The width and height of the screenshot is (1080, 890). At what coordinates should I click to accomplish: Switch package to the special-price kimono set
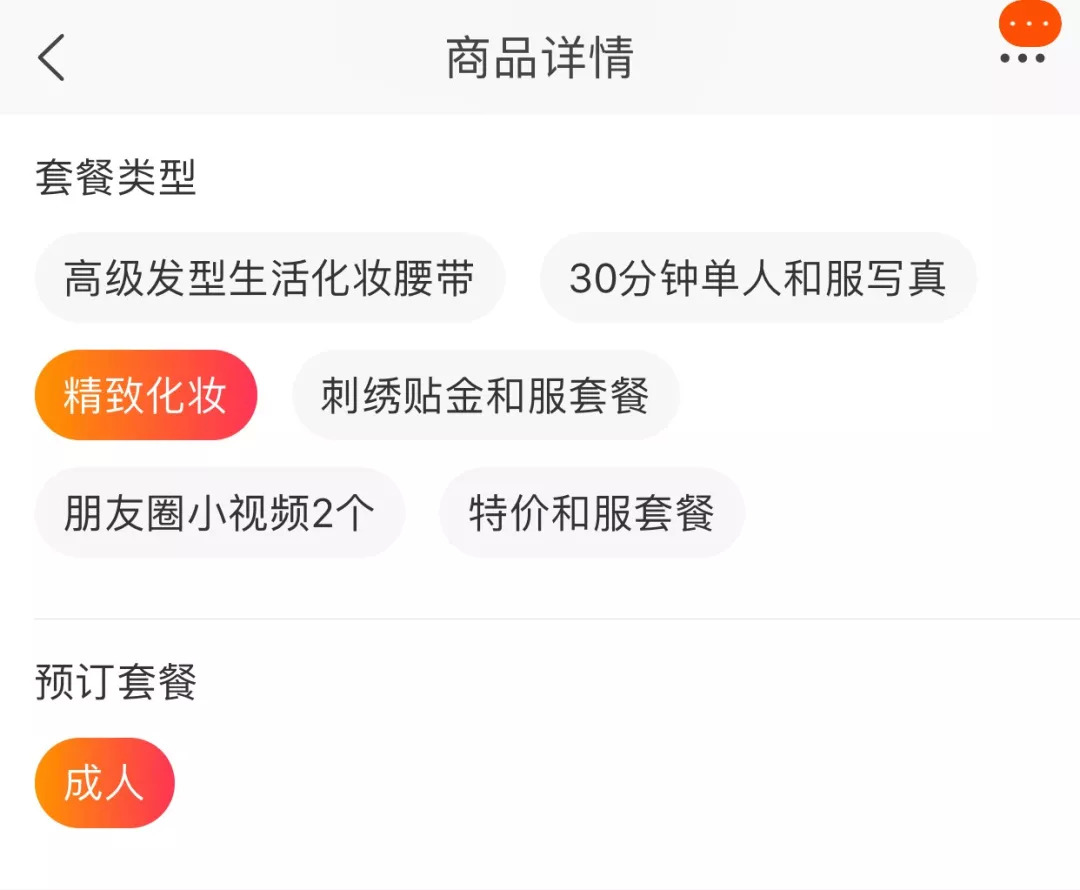tap(591, 513)
